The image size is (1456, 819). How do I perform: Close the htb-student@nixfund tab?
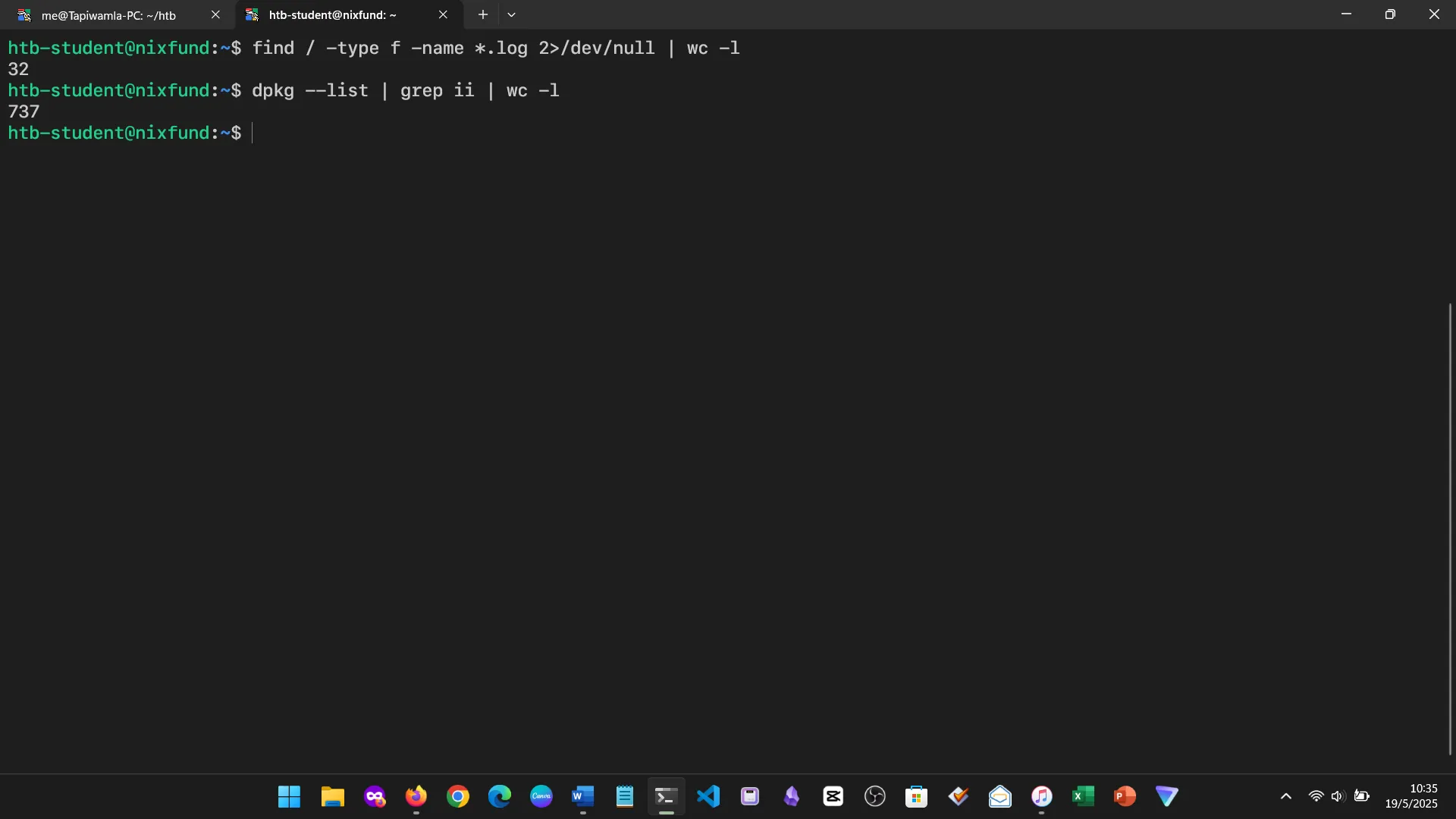pyautogui.click(x=443, y=14)
